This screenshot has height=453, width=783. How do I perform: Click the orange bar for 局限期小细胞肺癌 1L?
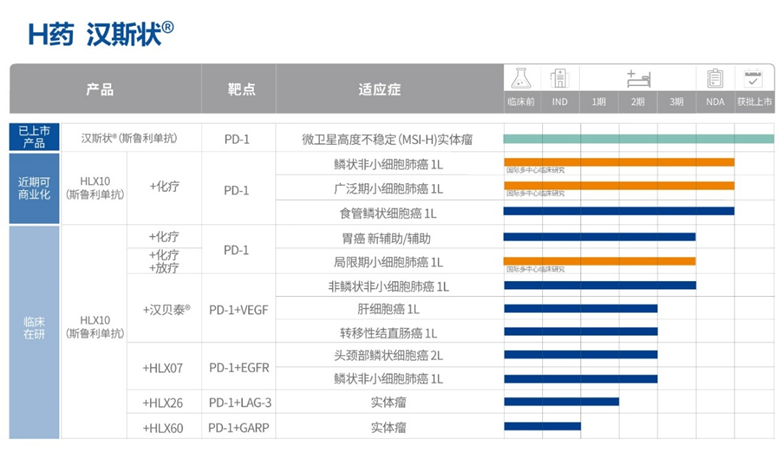pyautogui.click(x=600, y=261)
